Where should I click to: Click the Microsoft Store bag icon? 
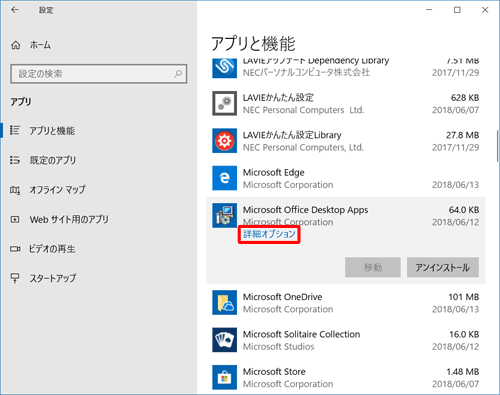click(224, 377)
